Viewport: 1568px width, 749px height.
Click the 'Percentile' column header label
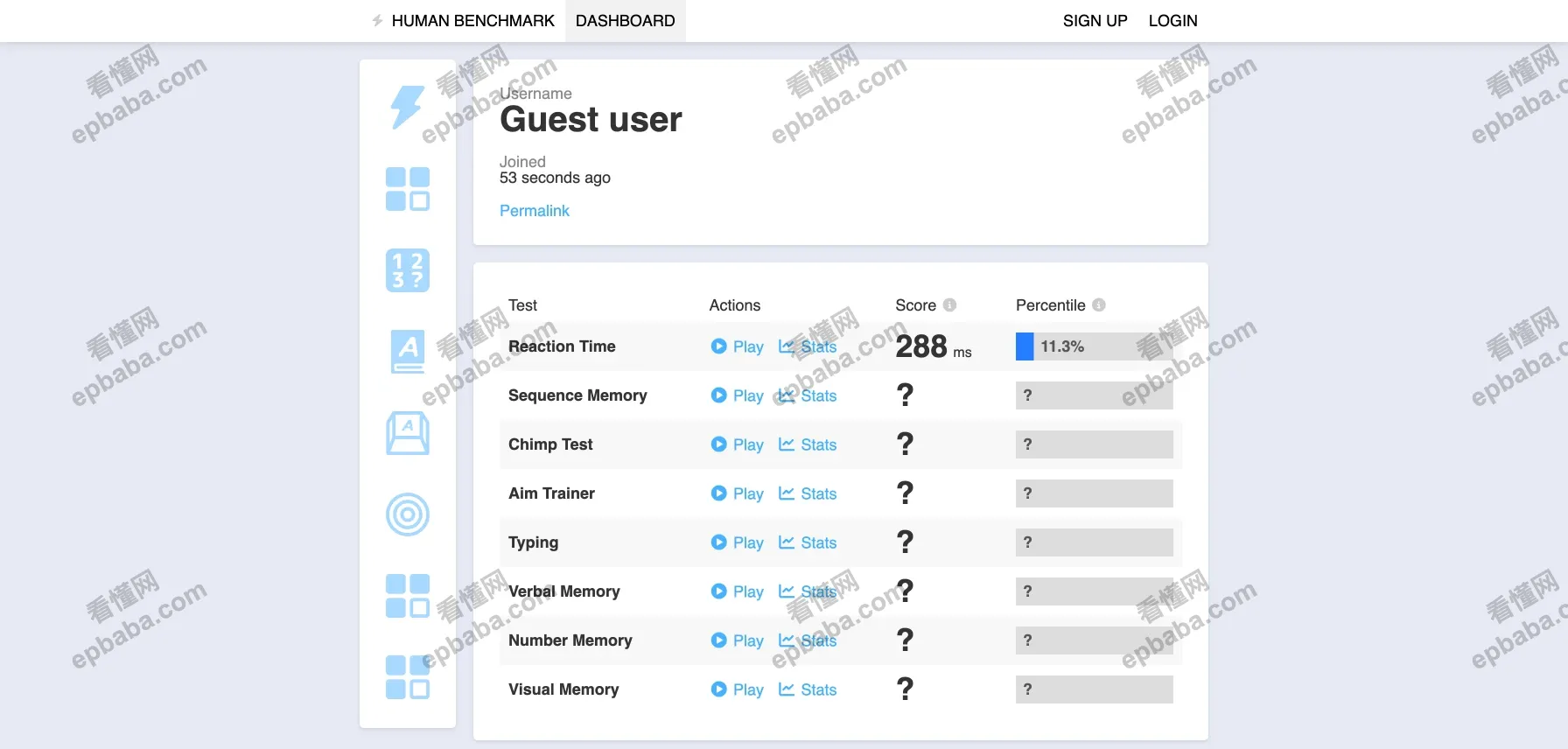pyautogui.click(x=1050, y=305)
